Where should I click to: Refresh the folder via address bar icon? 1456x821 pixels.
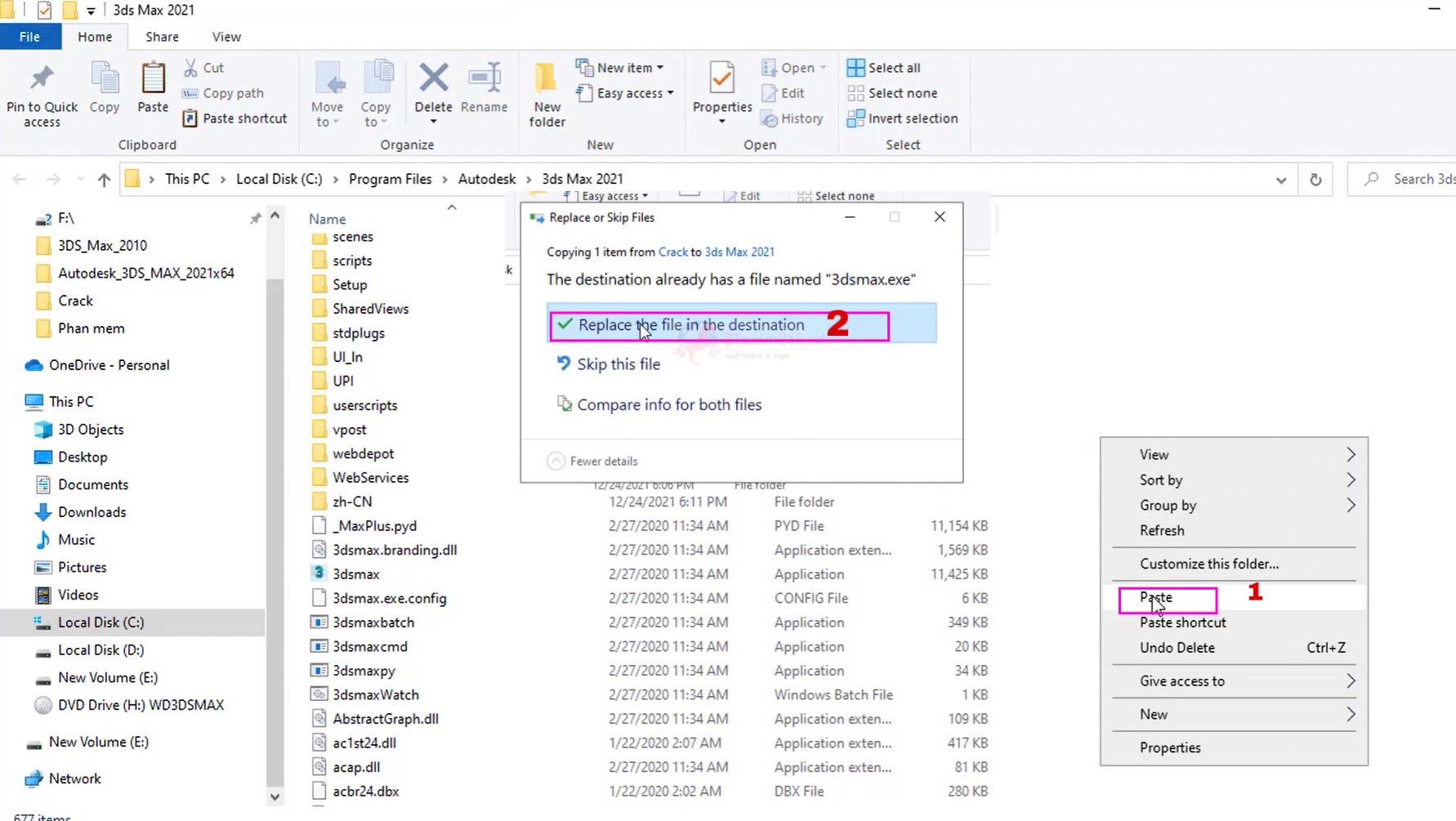pyautogui.click(x=1315, y=179)
